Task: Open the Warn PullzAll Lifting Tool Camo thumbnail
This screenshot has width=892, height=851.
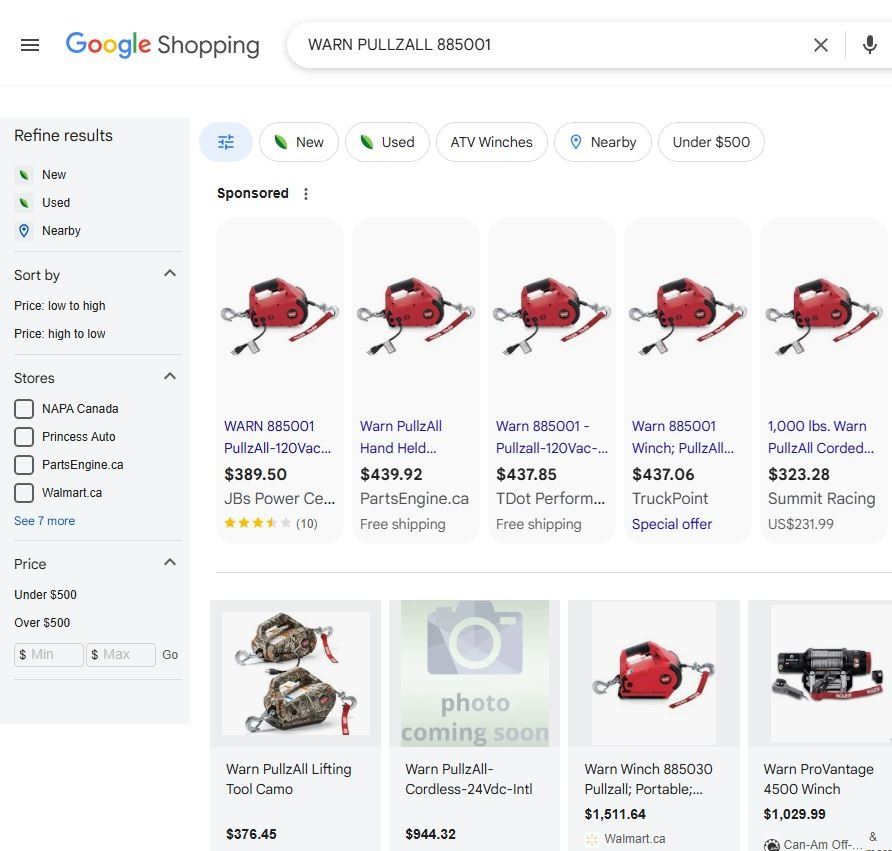Action: 295,673
